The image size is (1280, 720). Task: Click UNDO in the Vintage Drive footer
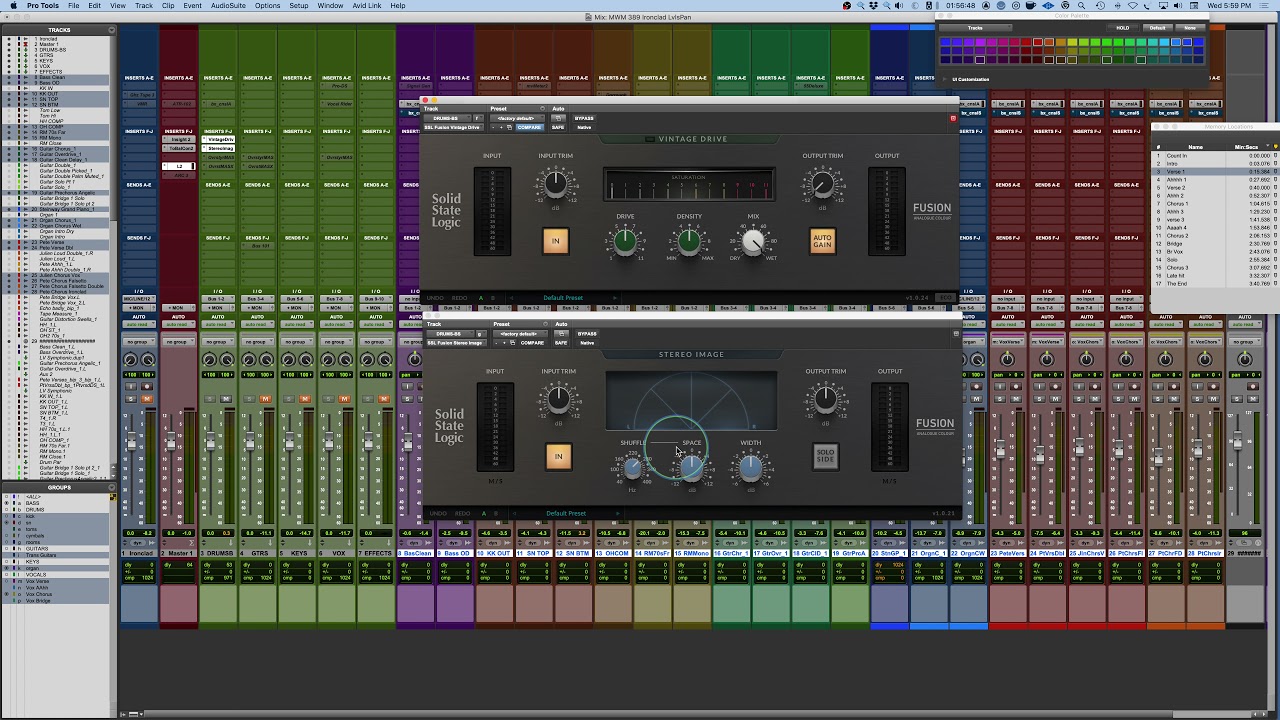click(435, 298)
